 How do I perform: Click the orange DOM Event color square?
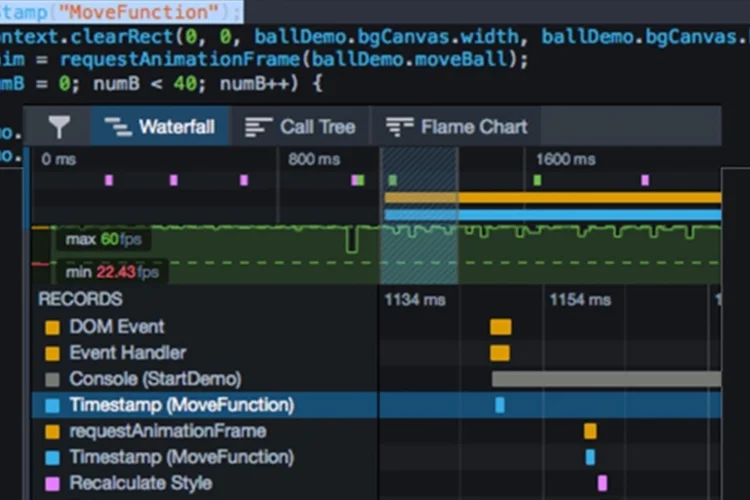52,328
